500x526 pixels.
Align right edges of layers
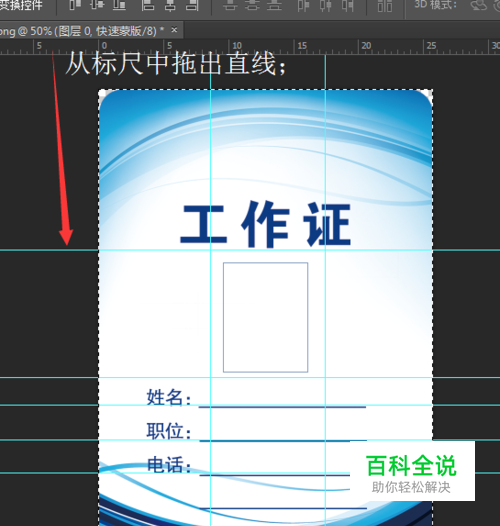pyautogui.click(x=192, y=4)
